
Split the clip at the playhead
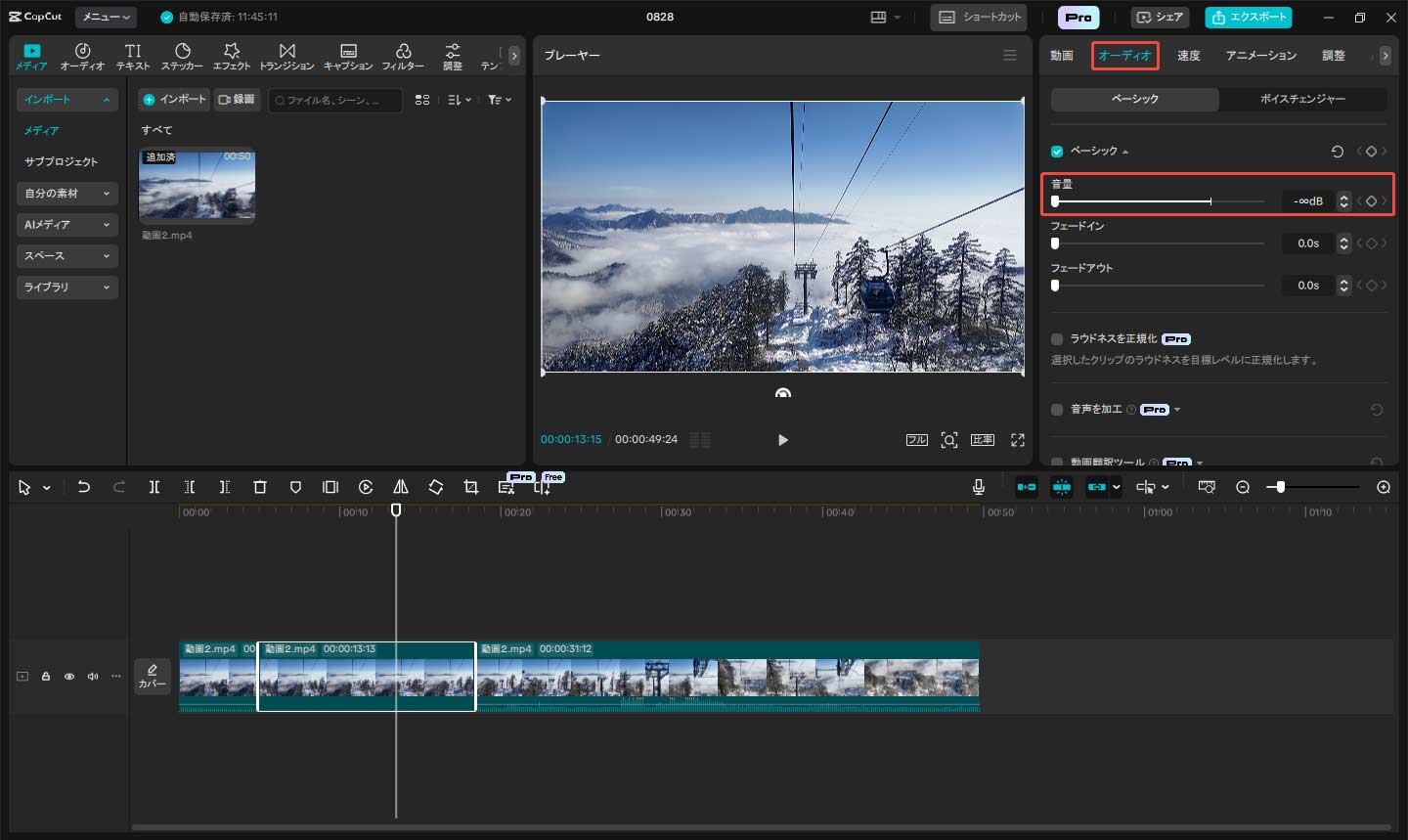pos(154,487)
